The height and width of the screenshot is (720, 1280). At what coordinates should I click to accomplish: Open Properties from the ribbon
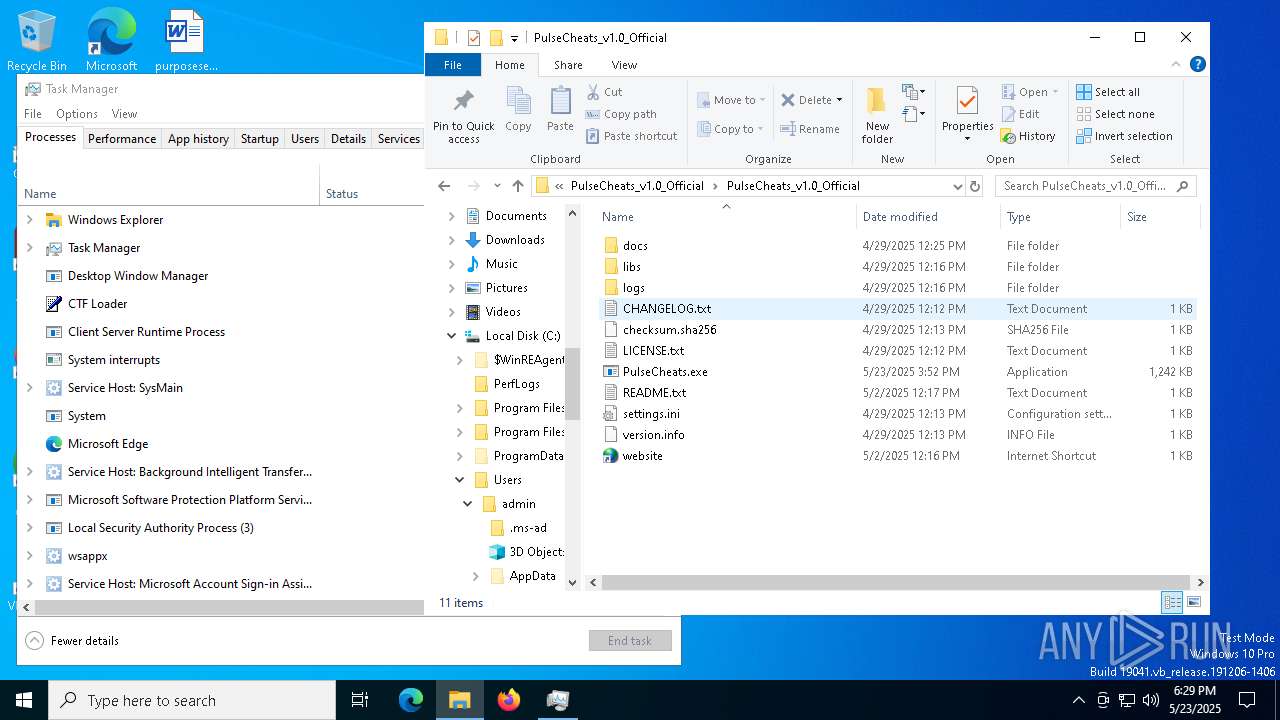coord(967,113)
